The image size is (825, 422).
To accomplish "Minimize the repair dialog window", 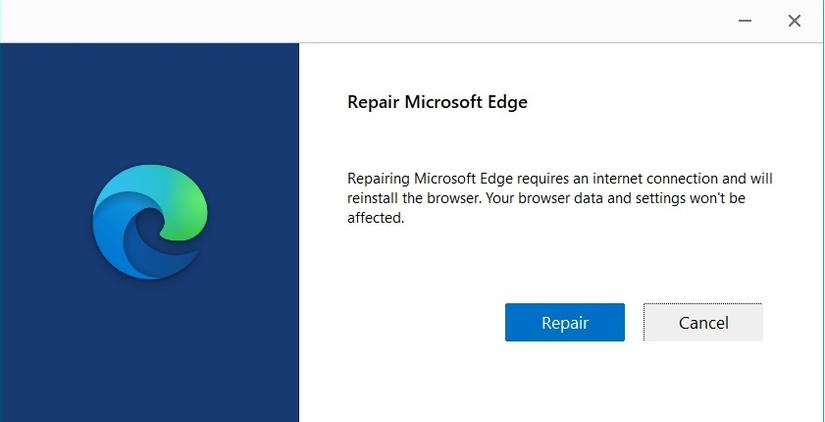I will tap(746, 20).
